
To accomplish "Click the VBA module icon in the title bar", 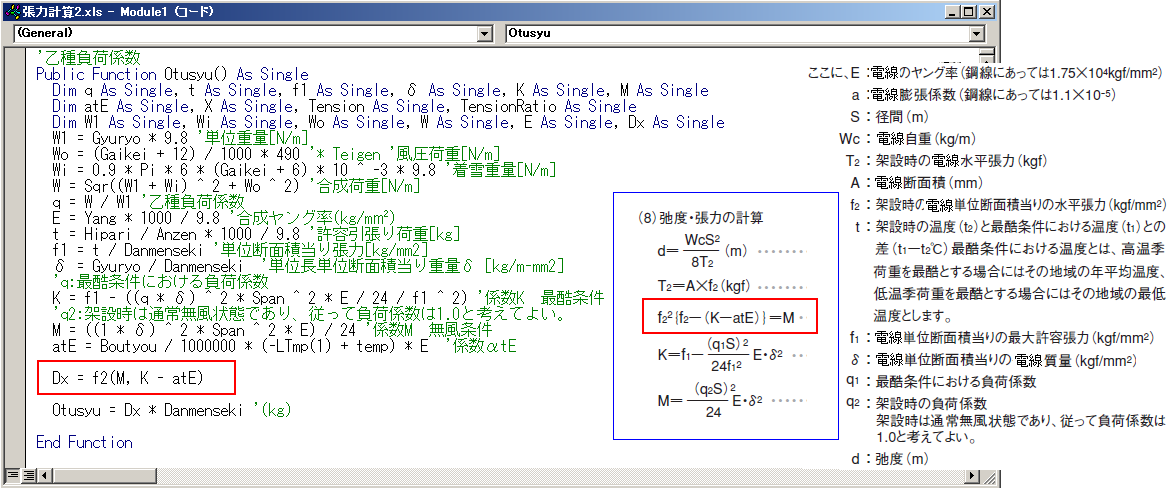I will 12,12.
